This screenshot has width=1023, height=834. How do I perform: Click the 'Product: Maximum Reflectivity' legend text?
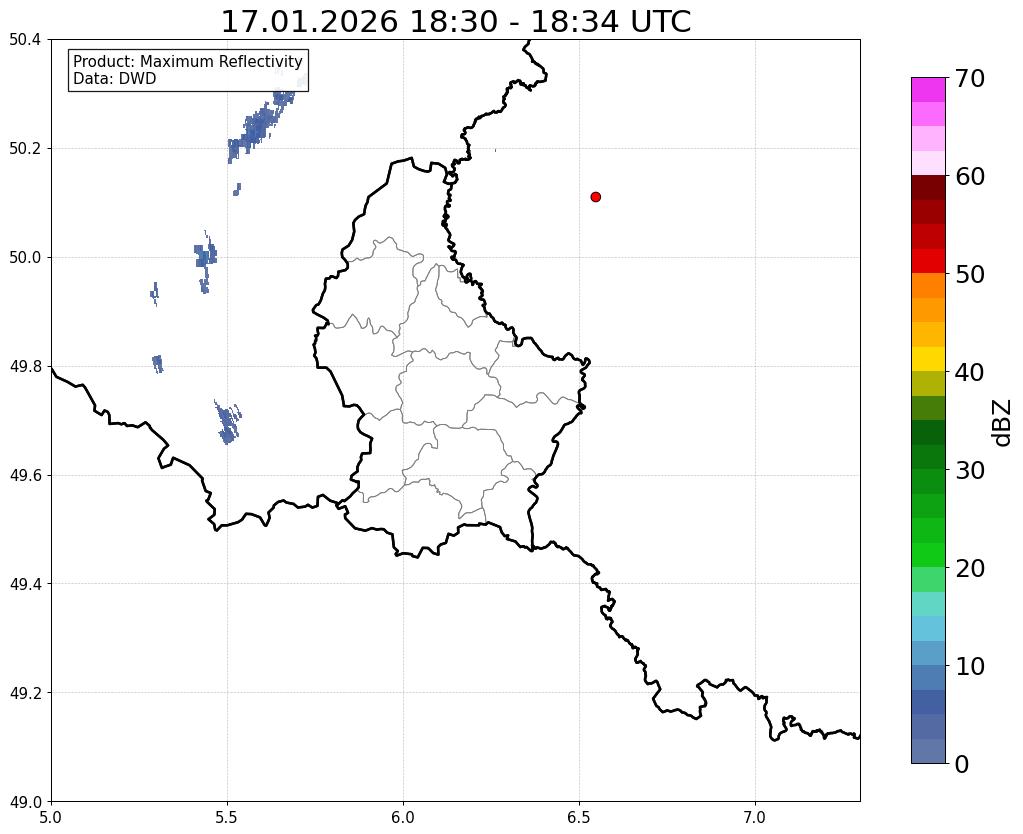pyautogui.click(x=188, y=61)
